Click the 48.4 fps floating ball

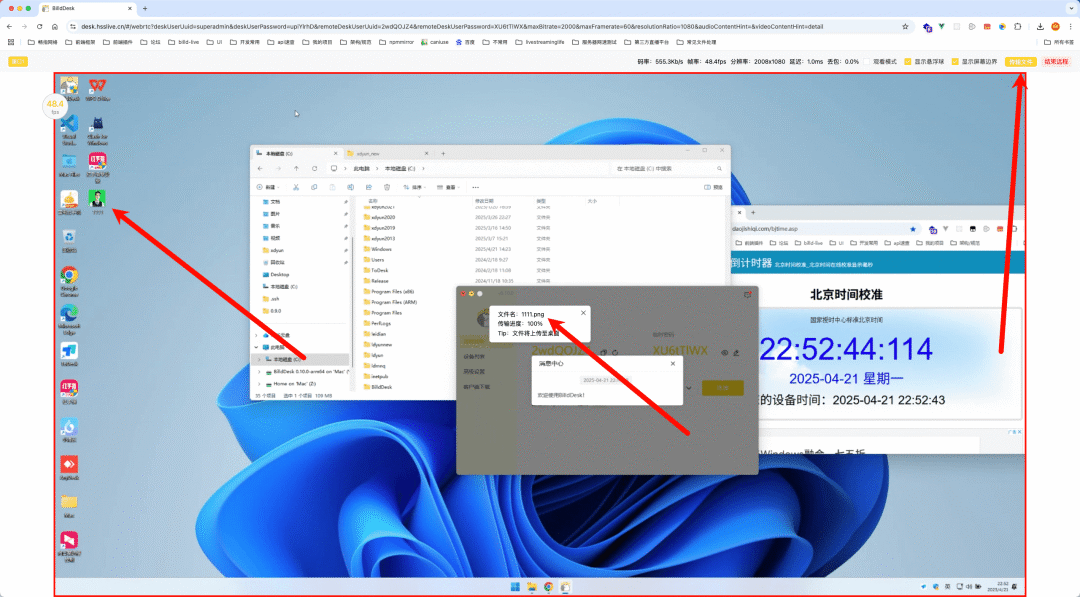[54, 106]
